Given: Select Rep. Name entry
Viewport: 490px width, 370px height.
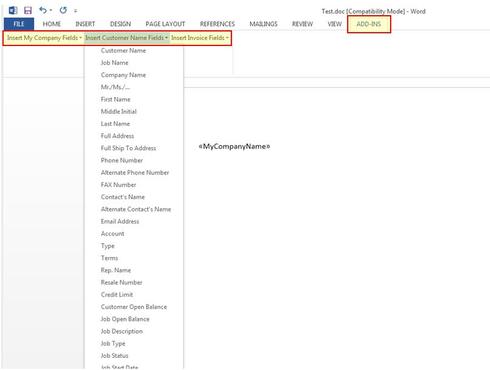Looking at the screenshot, I should click(116, 270).
